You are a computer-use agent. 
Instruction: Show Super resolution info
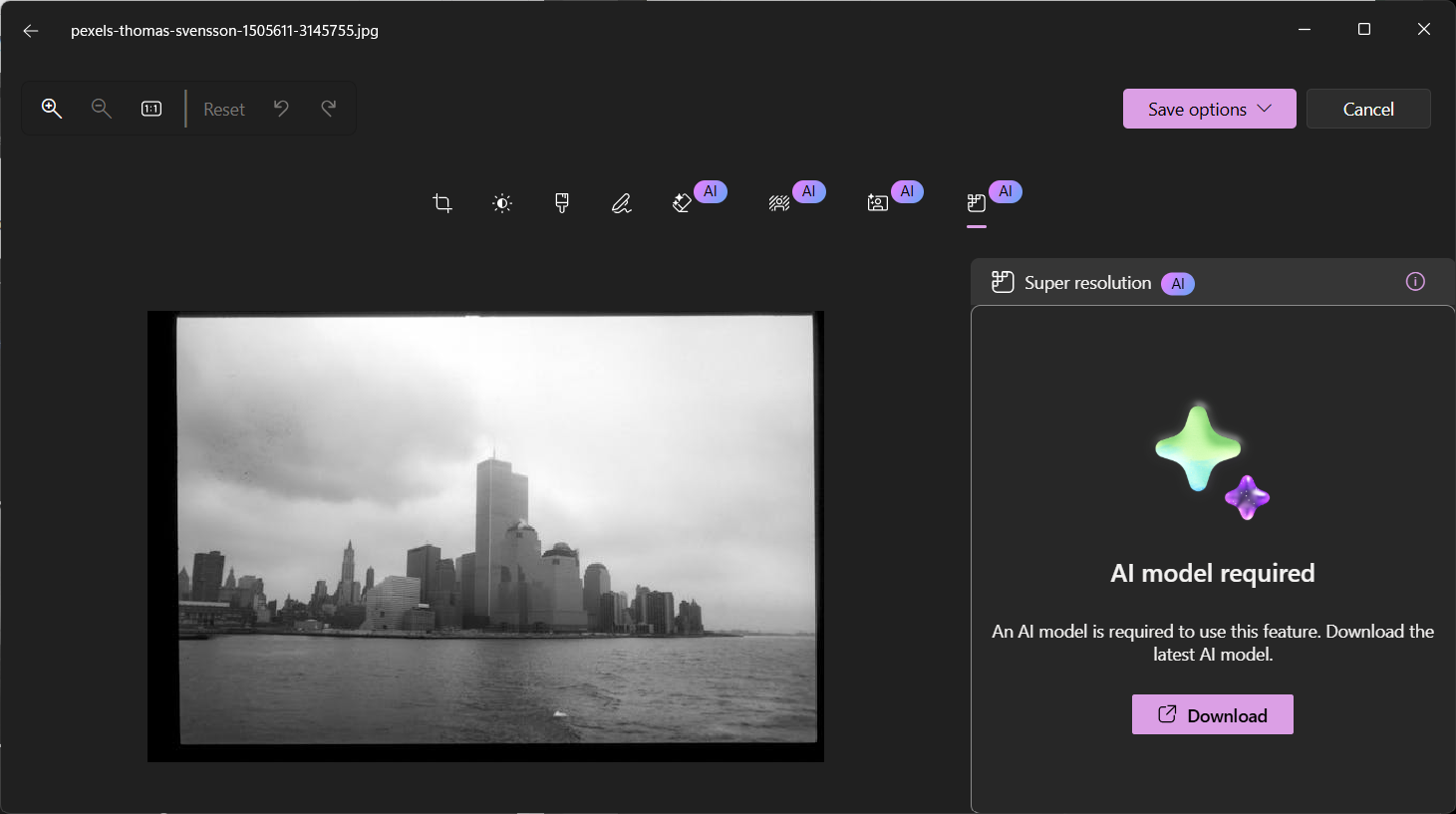tap(1415, 282)
